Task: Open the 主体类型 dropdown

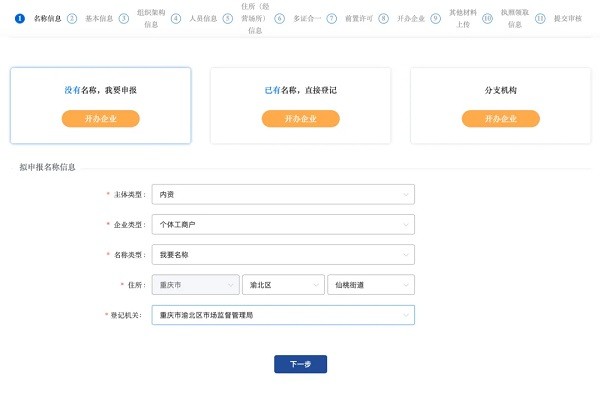Action: coord(283,194)
